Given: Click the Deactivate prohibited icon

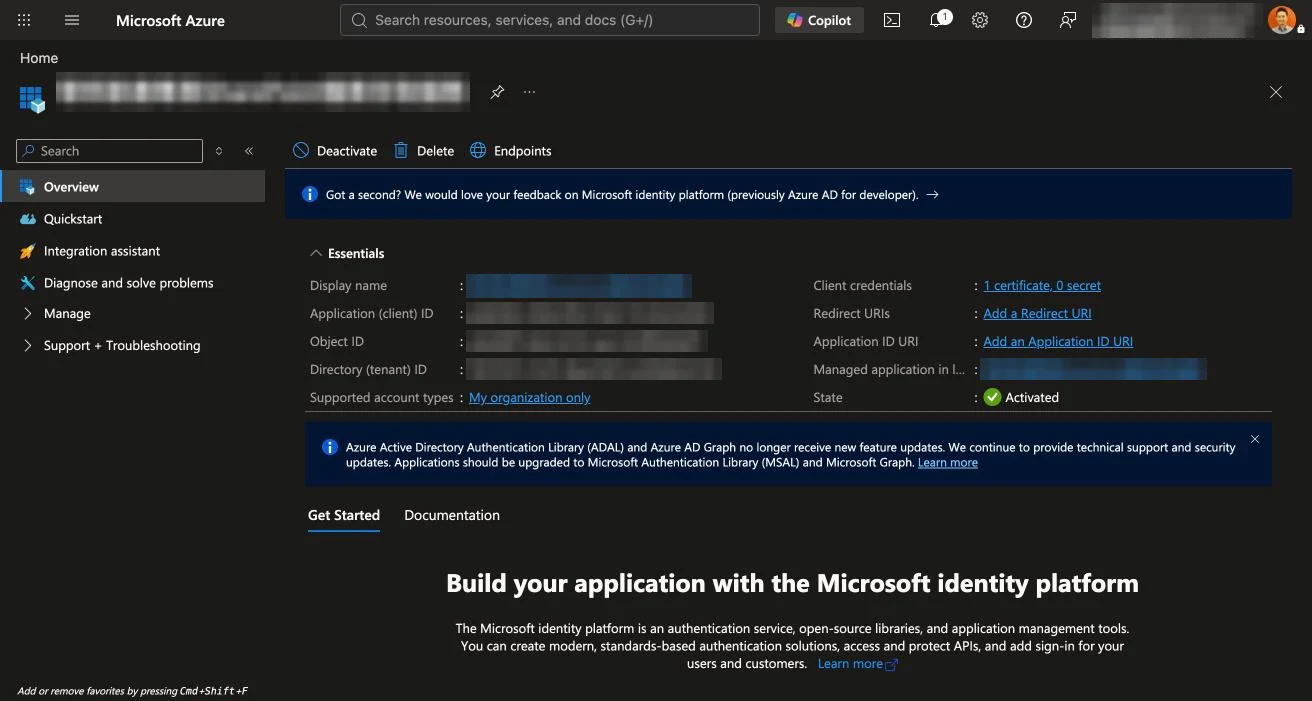Looking at the screenshot, I should (x=301, y=151).
